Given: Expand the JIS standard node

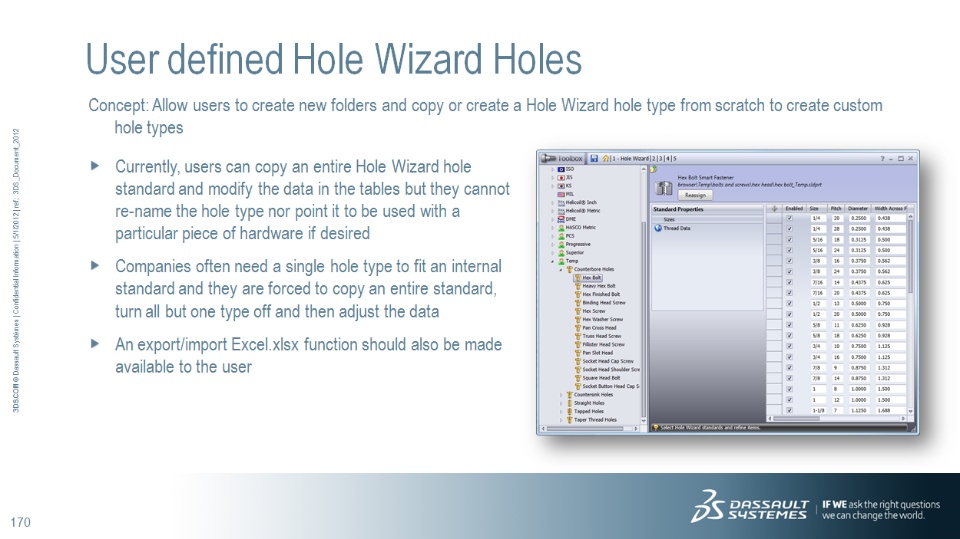Looking at the screenshot, I should point(553,178).
